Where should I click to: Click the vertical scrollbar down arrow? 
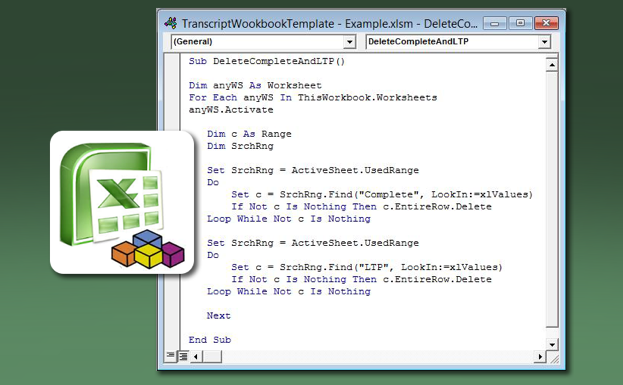(551, 344)
